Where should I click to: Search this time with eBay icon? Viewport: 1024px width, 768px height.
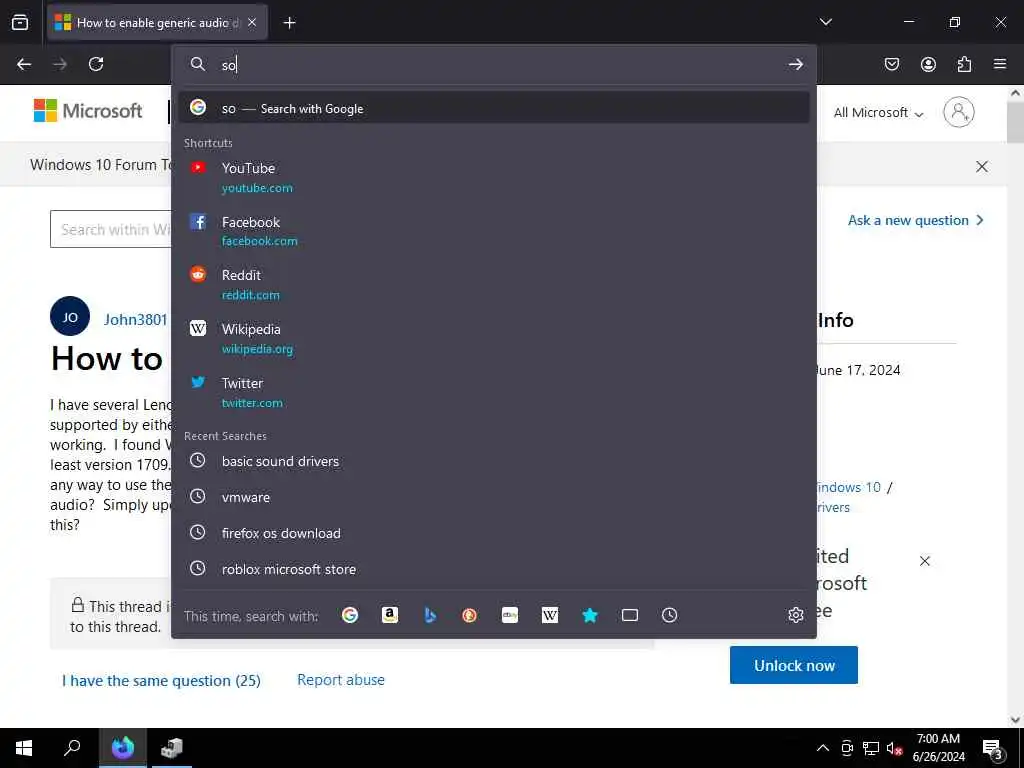pyautogui.click(x=510, y=615)
